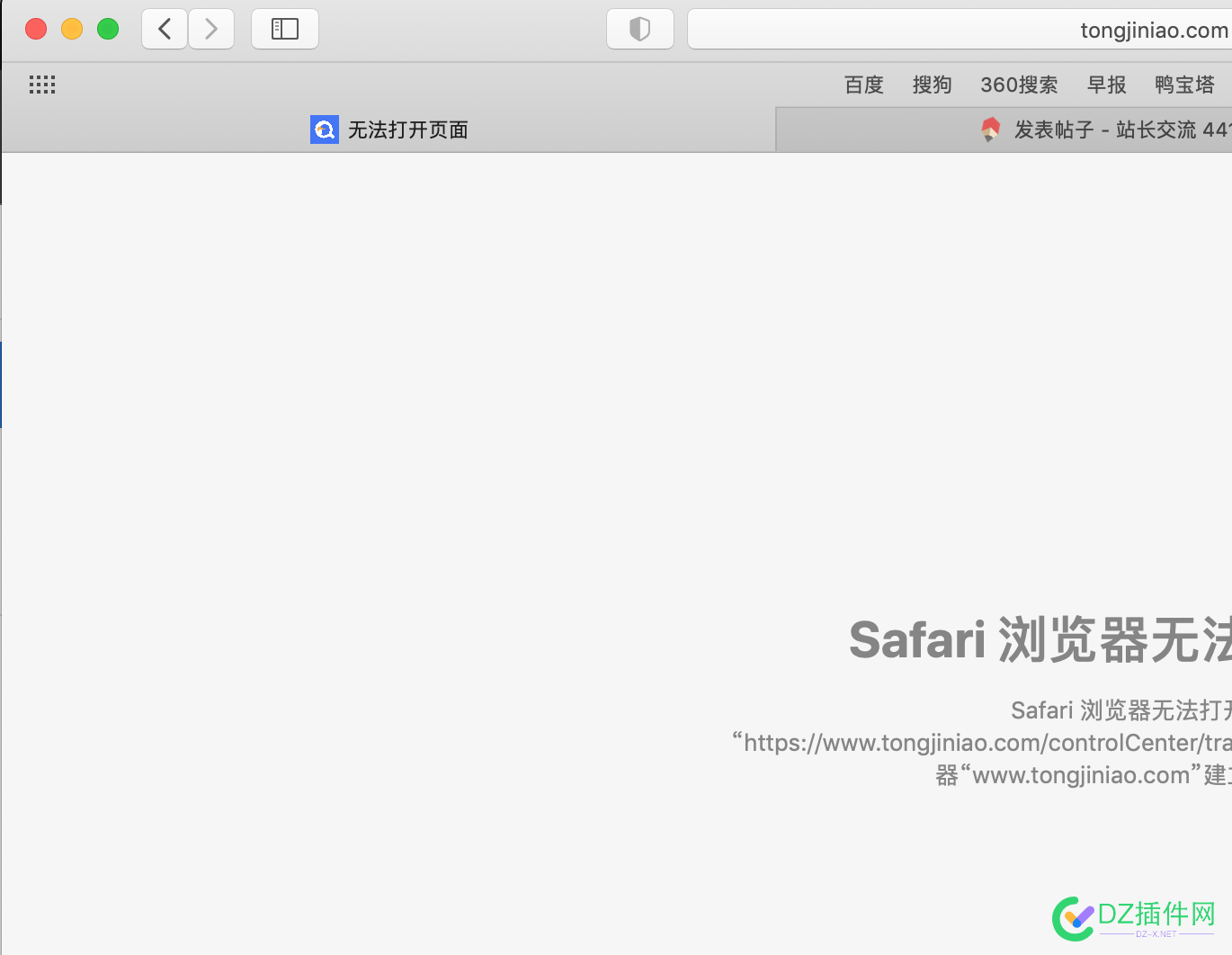Minimize the Safari window with yellow button
The width and height of the screenshot is (1232, 955).
tap(72, 29)
